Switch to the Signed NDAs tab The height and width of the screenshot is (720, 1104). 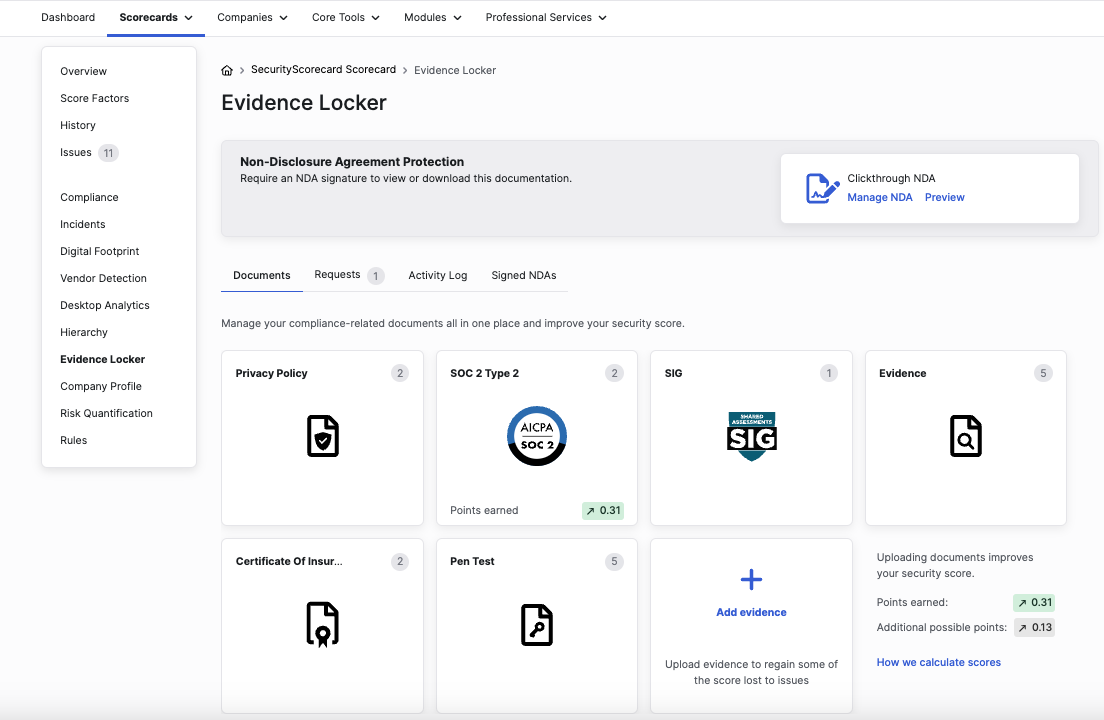click(524, 275)
